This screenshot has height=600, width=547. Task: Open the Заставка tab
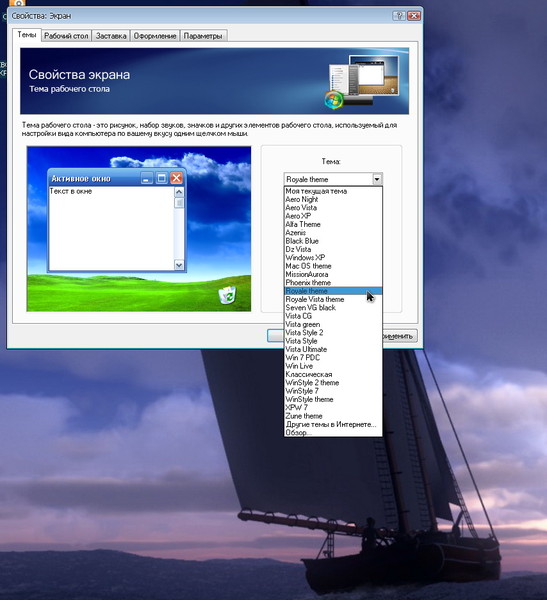tap(111, 36)
